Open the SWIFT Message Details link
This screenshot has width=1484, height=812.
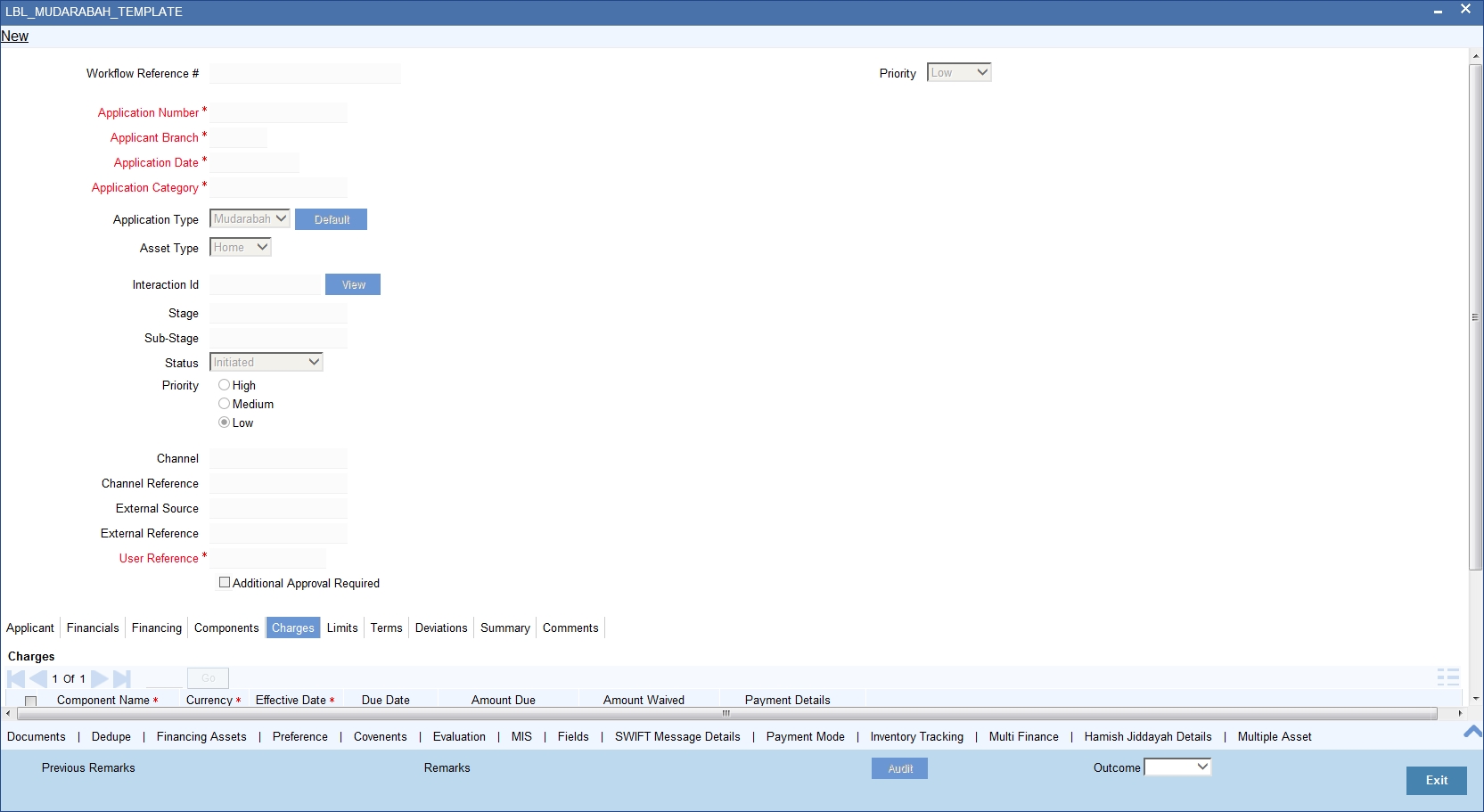677,736
